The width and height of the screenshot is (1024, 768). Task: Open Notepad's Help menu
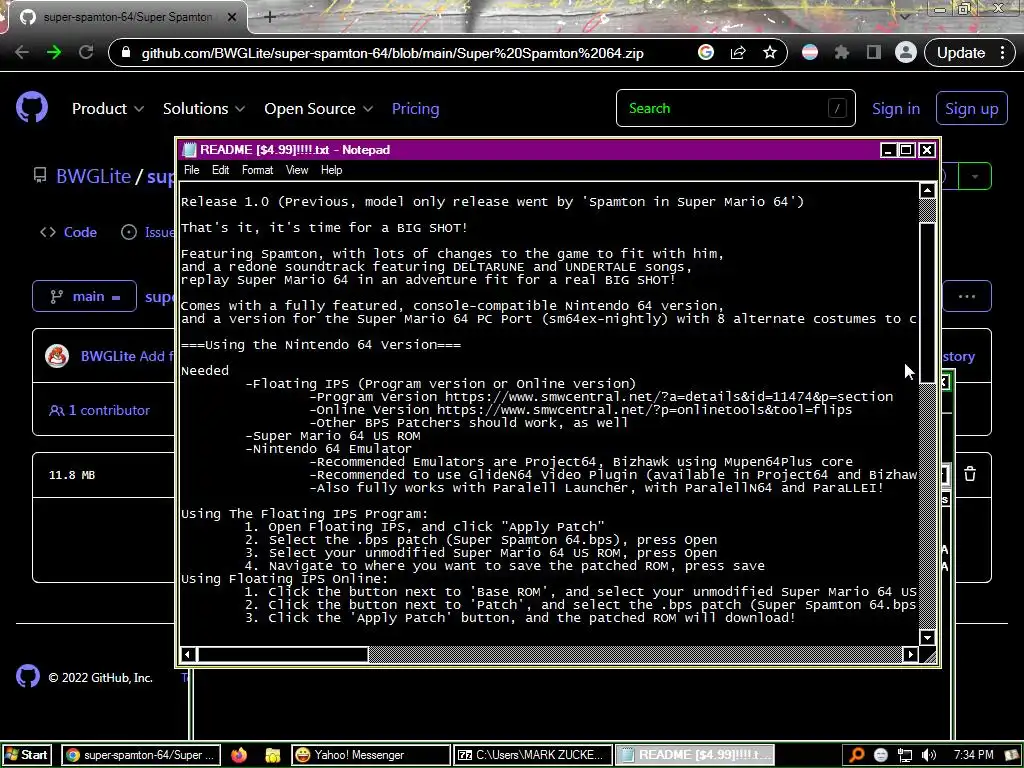click(x=331, y=170)
